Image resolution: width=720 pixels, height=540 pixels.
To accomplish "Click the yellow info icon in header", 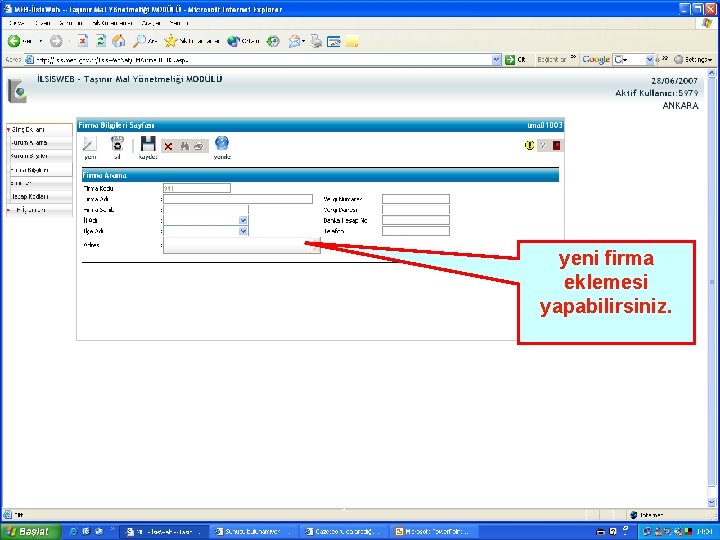I will coord(529,145).
